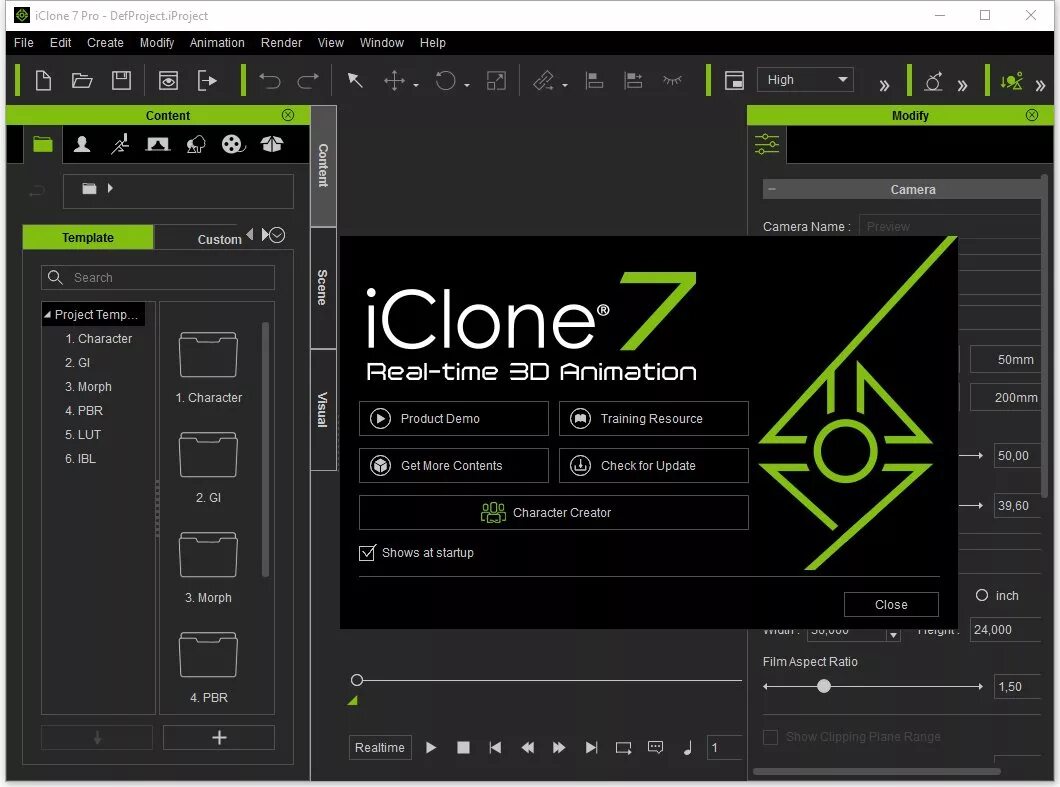Collapse the Project Template tree node
The image size is (1060, 787).
(47, 314)
